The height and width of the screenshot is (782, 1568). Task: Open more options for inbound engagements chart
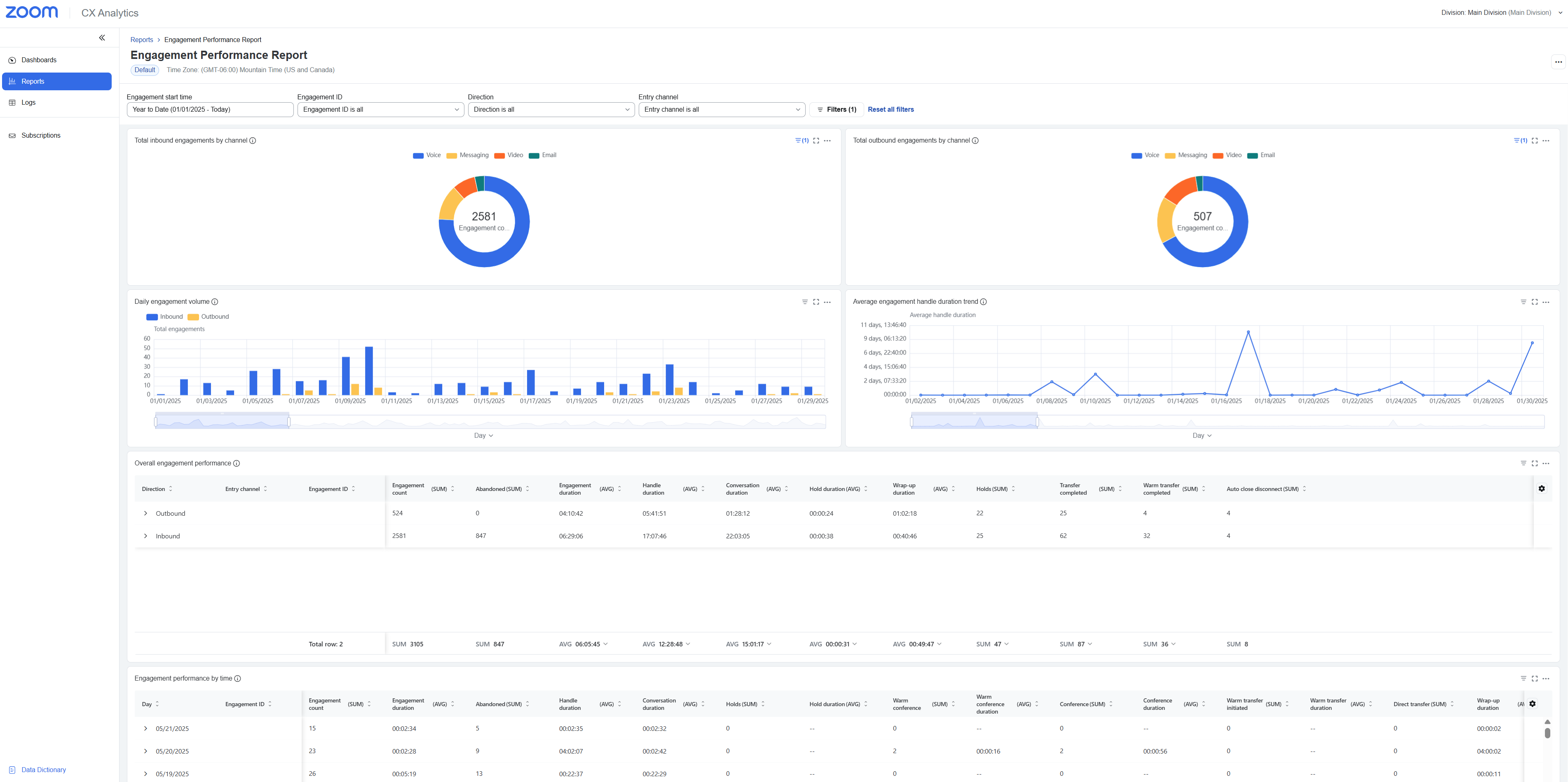(827, 141)
